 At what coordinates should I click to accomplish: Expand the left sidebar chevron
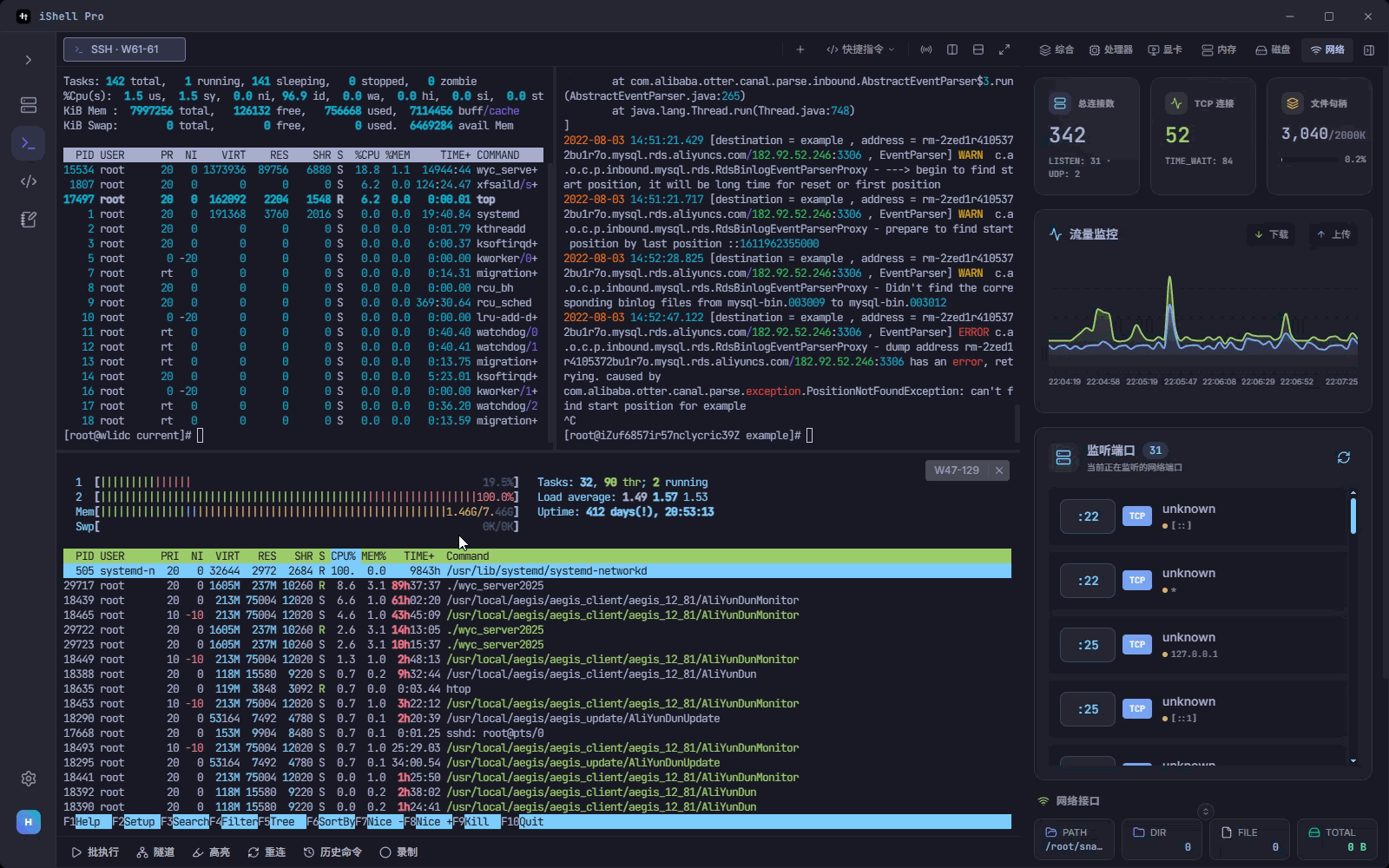29,60
